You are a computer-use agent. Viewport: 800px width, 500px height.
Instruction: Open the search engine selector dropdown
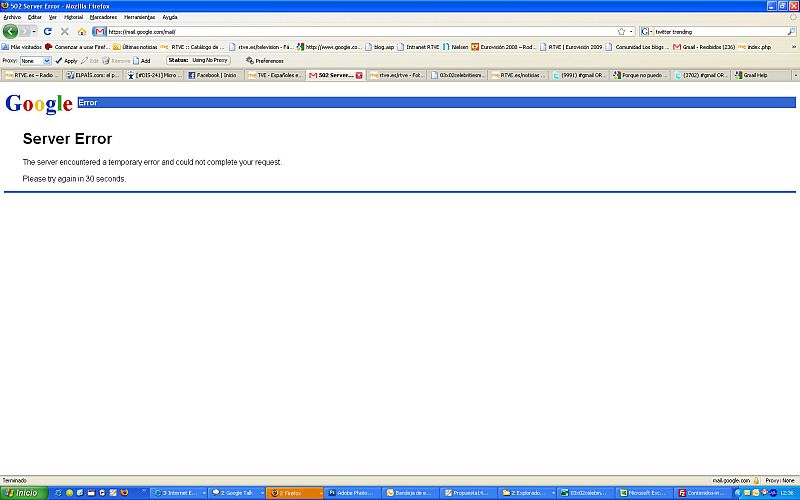647,31
